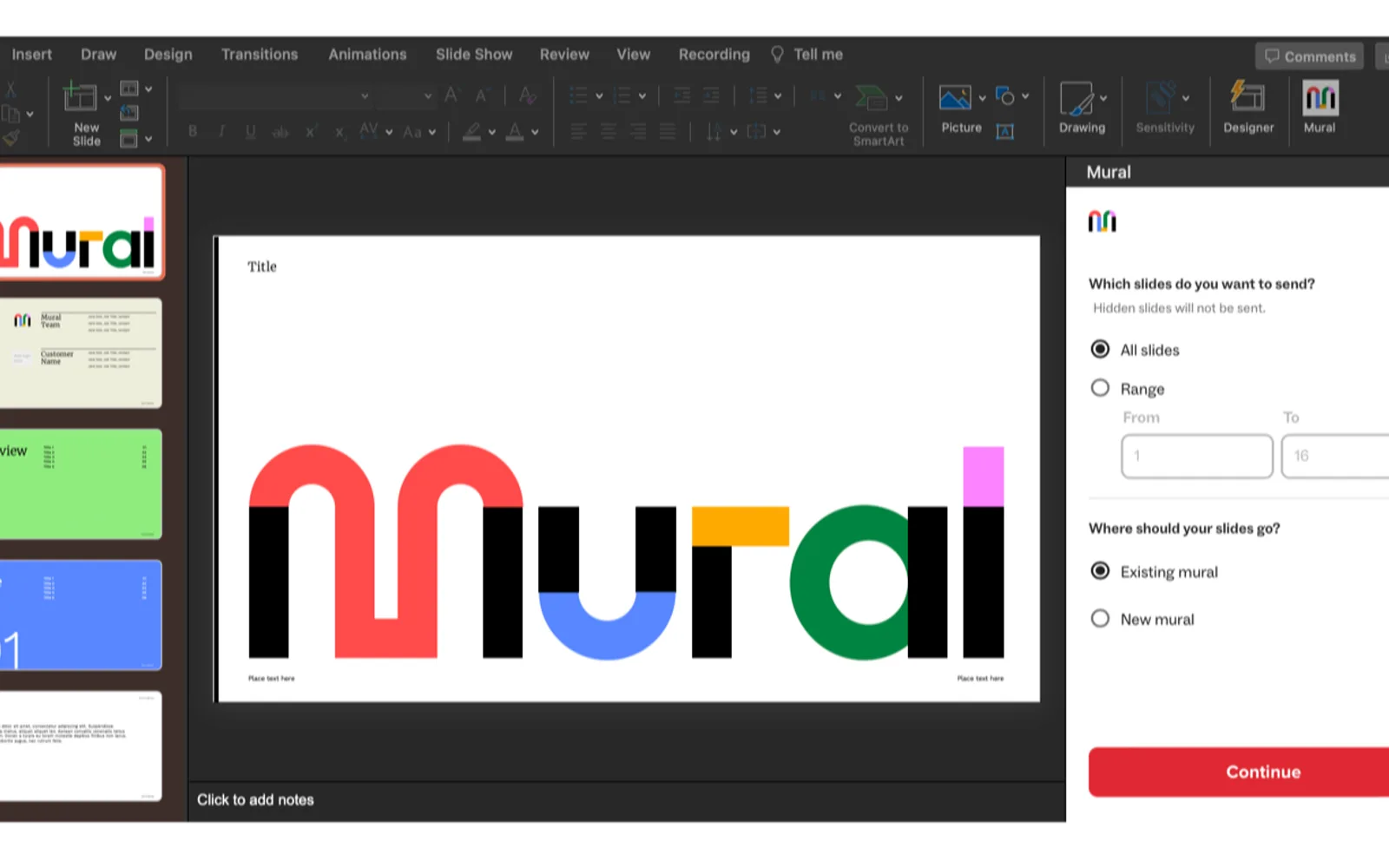
Task: Choose the Existing mural option
Action: click(x=1100, y=571)
